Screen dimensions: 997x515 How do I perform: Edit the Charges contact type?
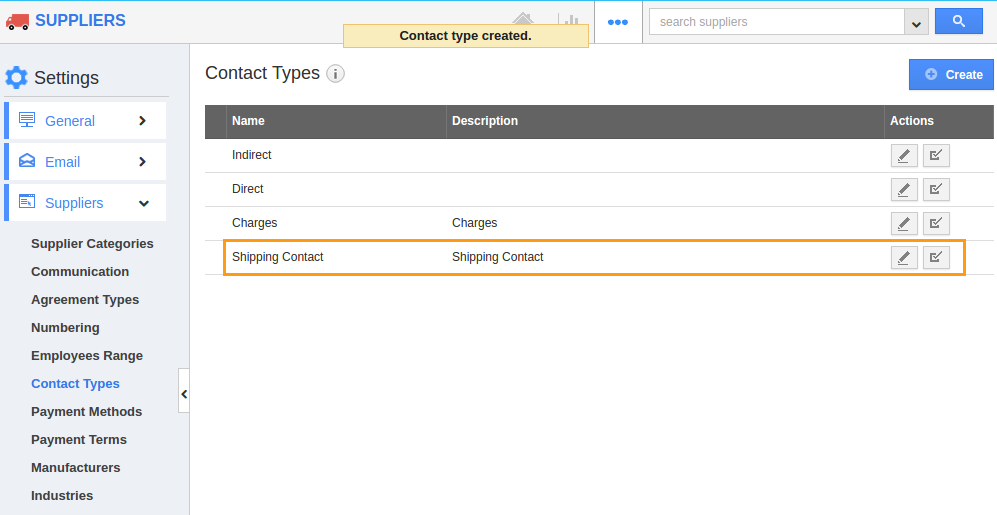click(904, 223)
